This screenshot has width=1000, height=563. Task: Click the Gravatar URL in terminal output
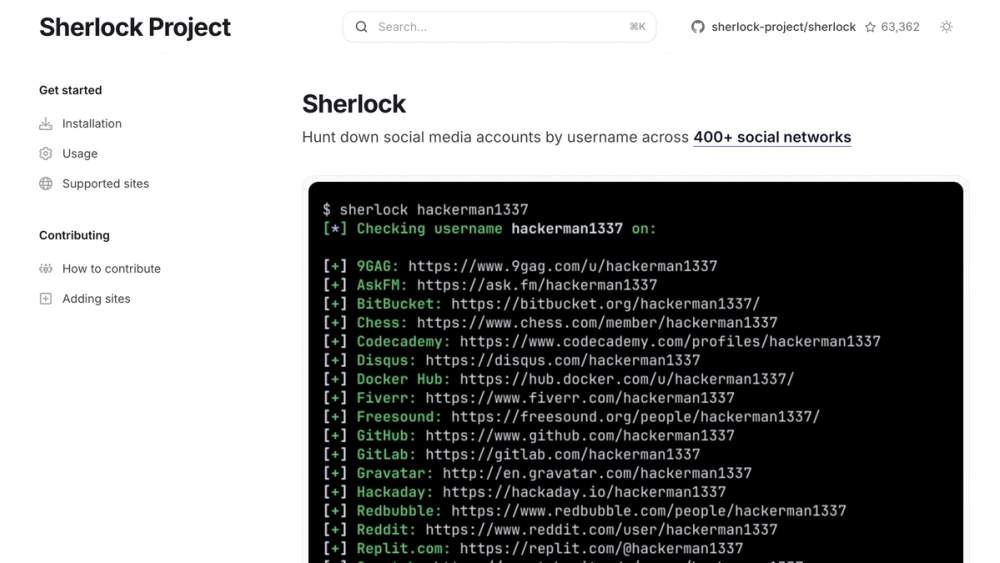click(597, 473)
